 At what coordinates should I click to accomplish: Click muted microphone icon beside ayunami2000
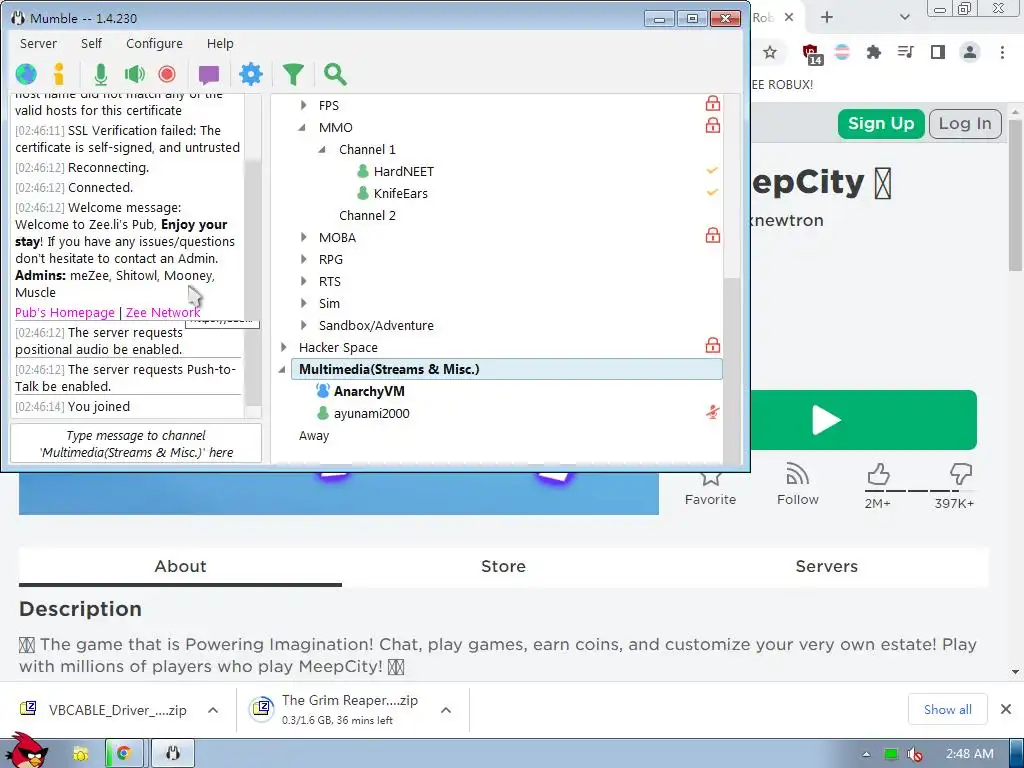(x=712, y=412)
